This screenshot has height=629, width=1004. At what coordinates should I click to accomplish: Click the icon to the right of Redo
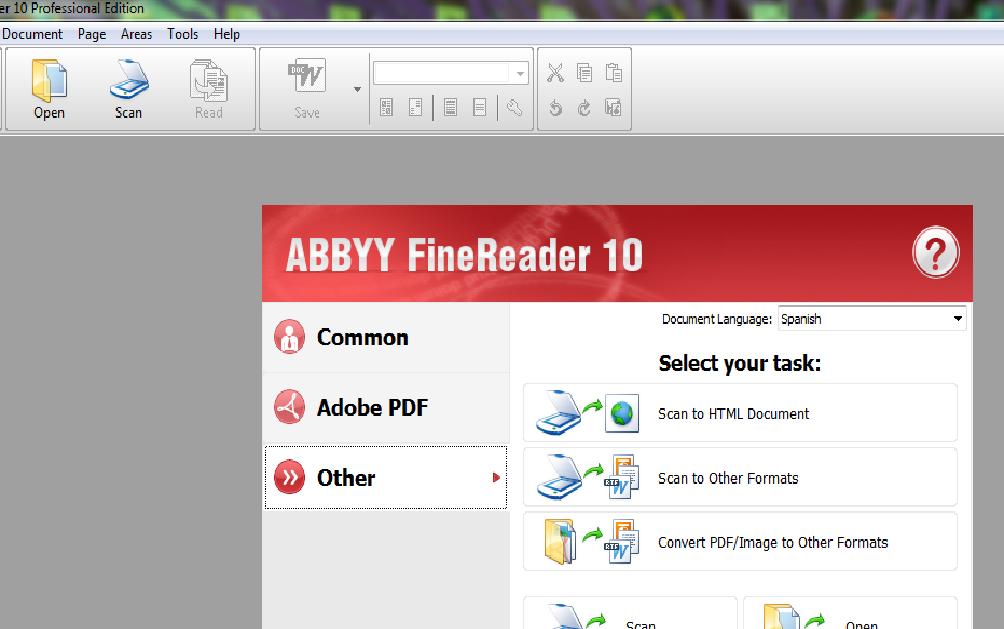[613, 108]
